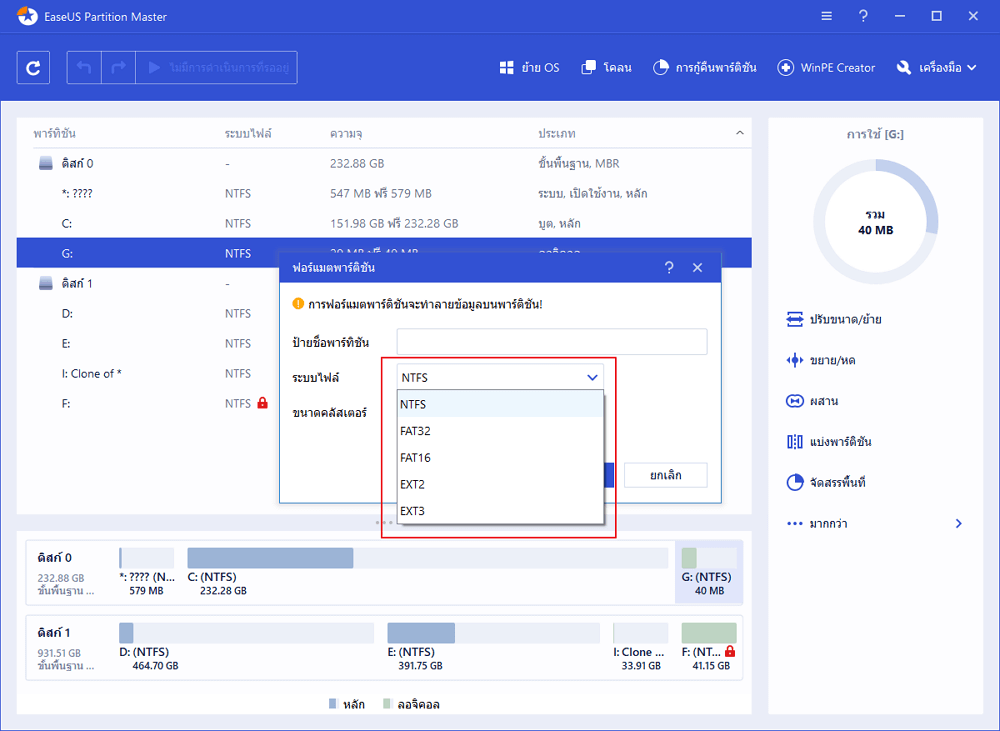Click the พาร์ทิชัน column header
1000x731 pixels.
(55, 133)
